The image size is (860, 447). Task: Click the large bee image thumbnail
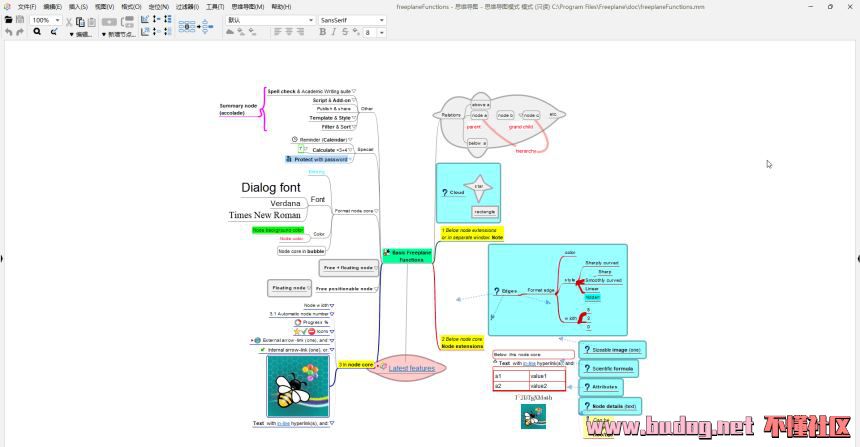click(298, 386)
